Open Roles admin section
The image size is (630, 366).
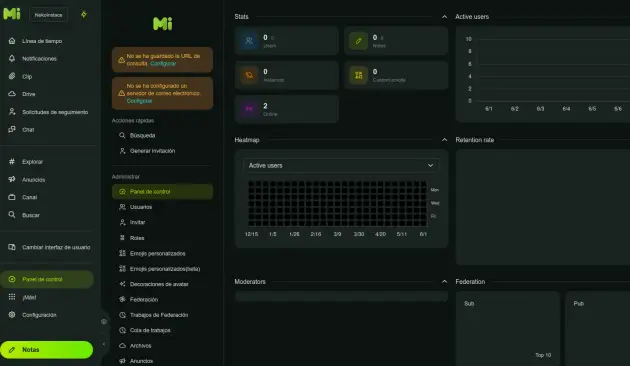(137, 238)
